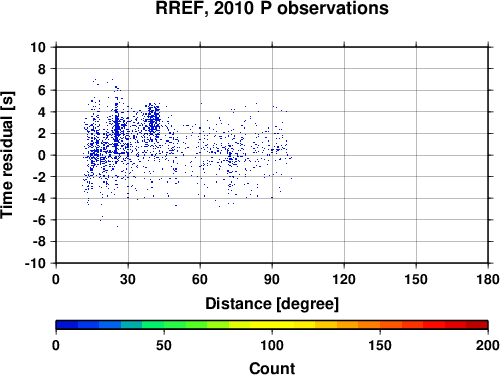Image resolution: width=500 pixels, height=375 pixels.
Task: Select the dark red colorbar segment at 200
Action: pos(477,325)
